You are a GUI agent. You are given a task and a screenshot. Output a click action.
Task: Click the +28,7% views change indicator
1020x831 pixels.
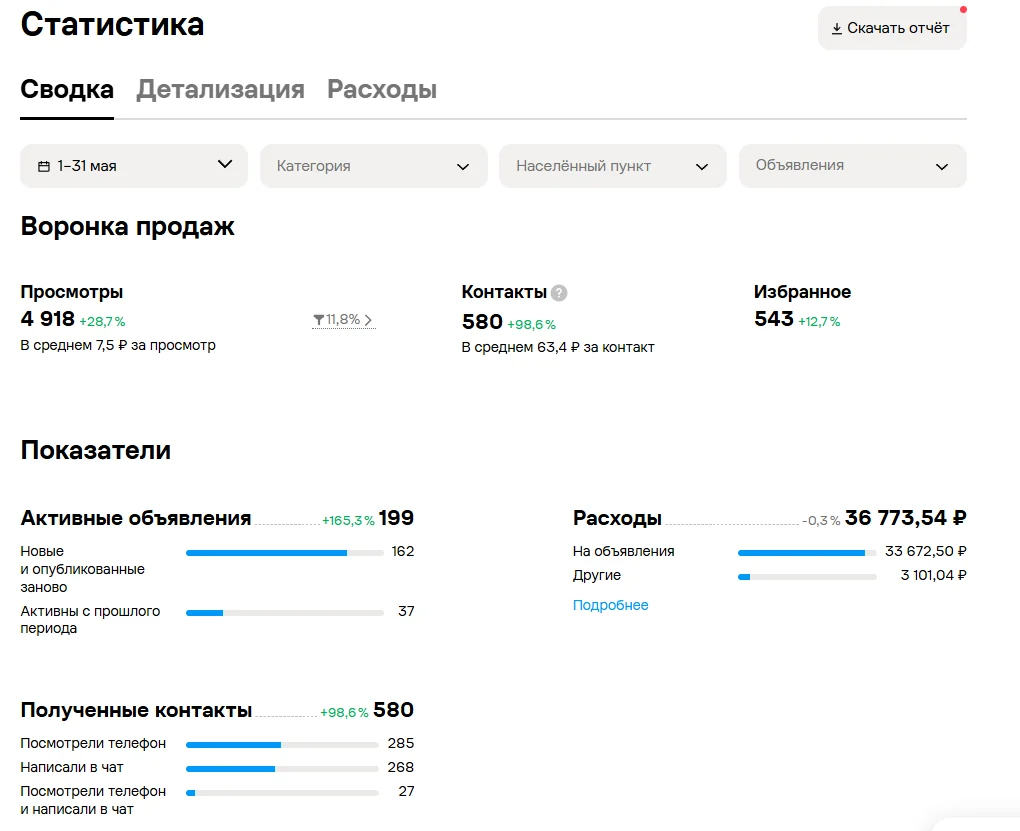point(102,321)
